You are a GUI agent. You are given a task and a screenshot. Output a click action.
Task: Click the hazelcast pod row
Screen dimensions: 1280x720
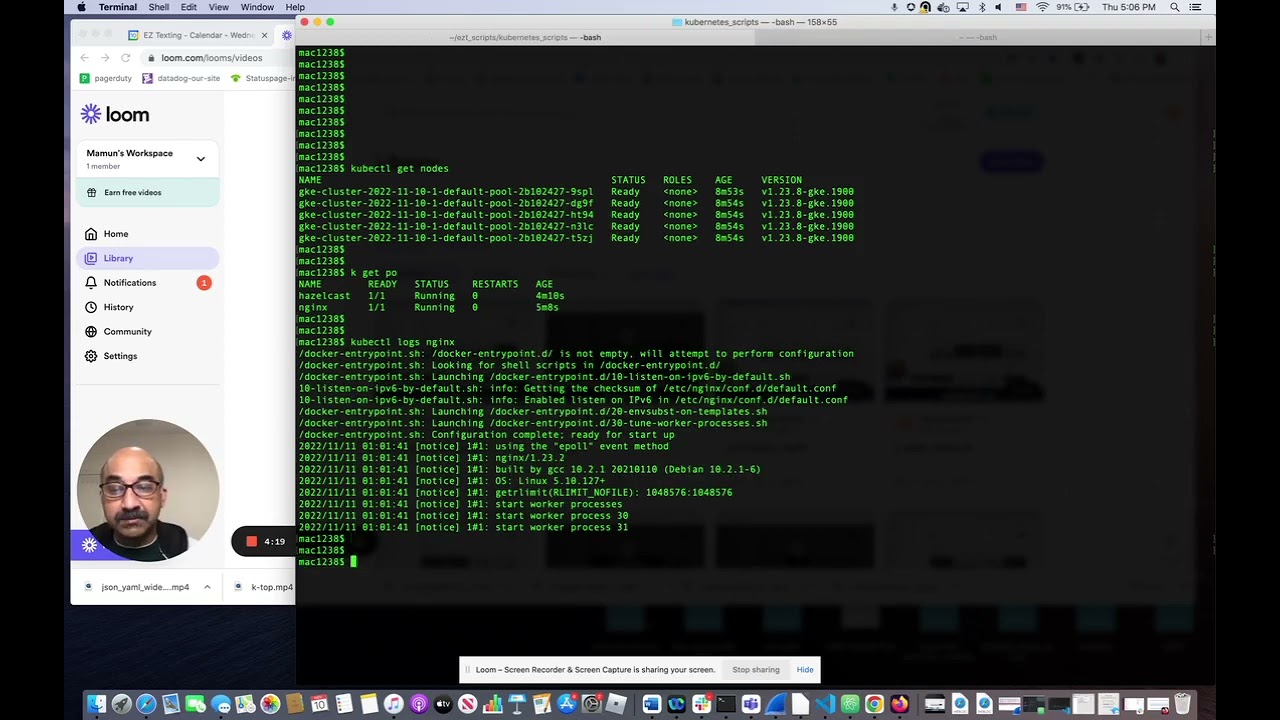[x=431, y=296]
